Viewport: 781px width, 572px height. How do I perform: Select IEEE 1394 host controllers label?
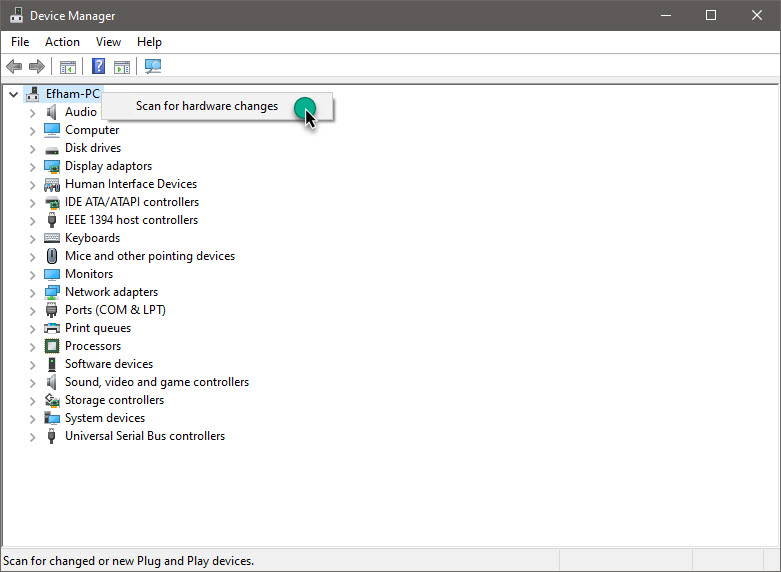pyautogui.click(x=131, y=220)
